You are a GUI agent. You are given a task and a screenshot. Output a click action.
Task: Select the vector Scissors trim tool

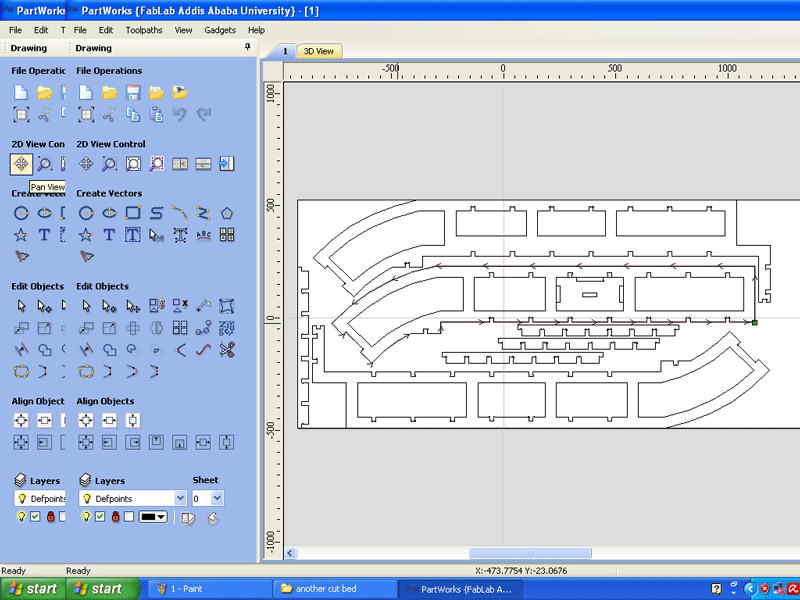click(227, 350)
